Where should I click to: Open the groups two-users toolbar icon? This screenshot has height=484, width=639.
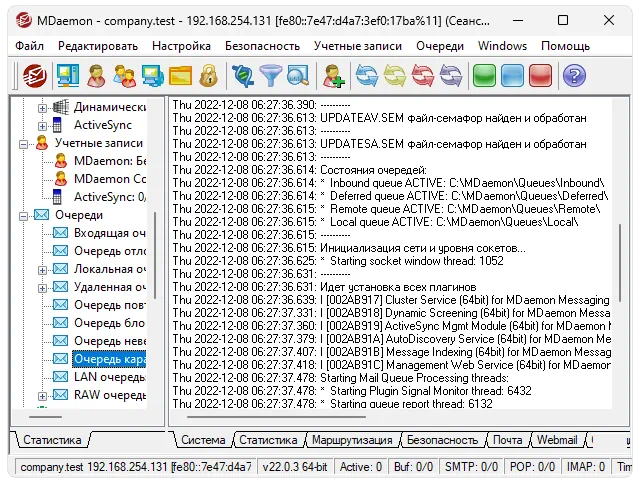(x=125, y=75)
